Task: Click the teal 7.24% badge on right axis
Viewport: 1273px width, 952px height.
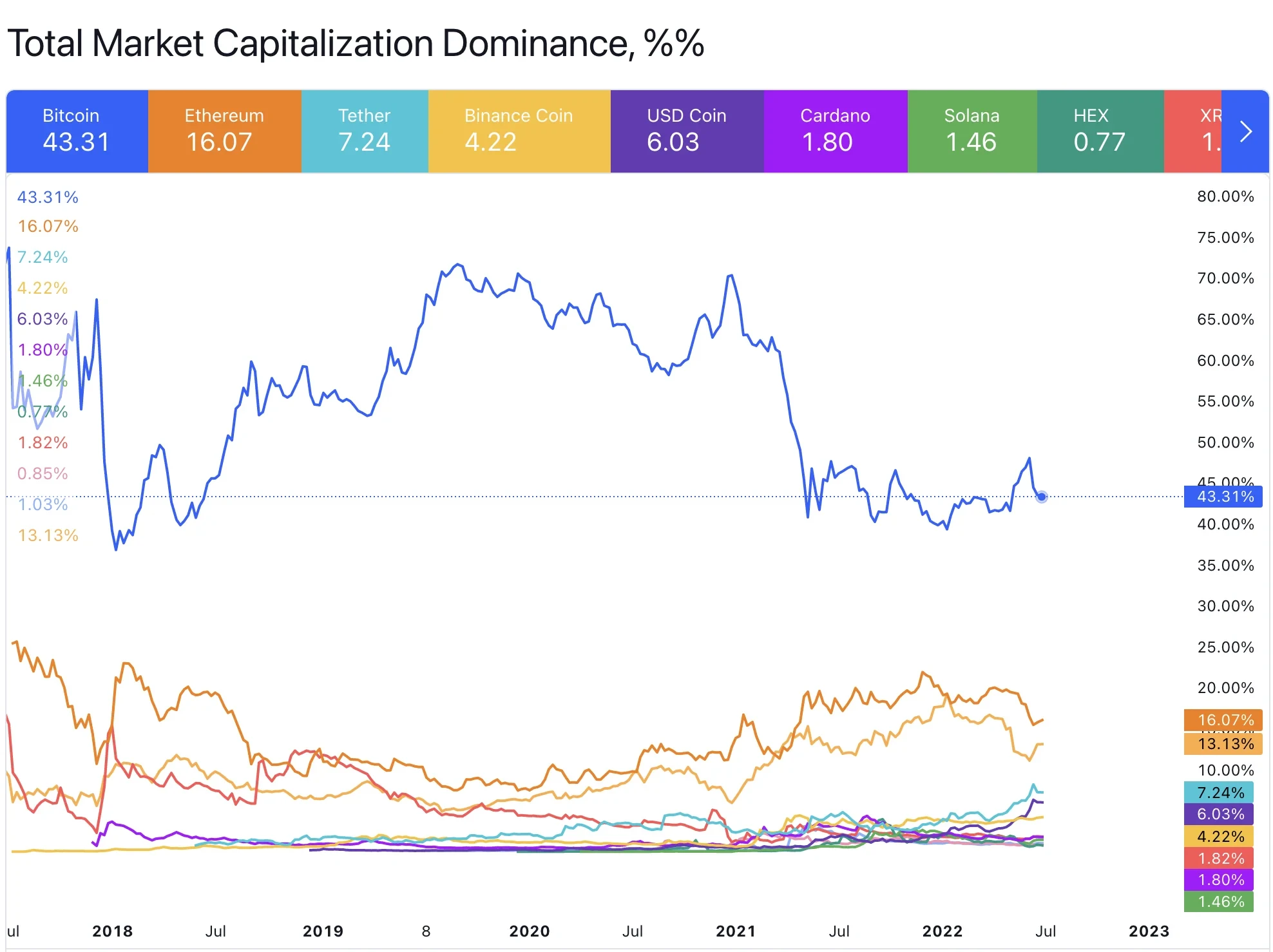Action: [x=1219, y=792]
